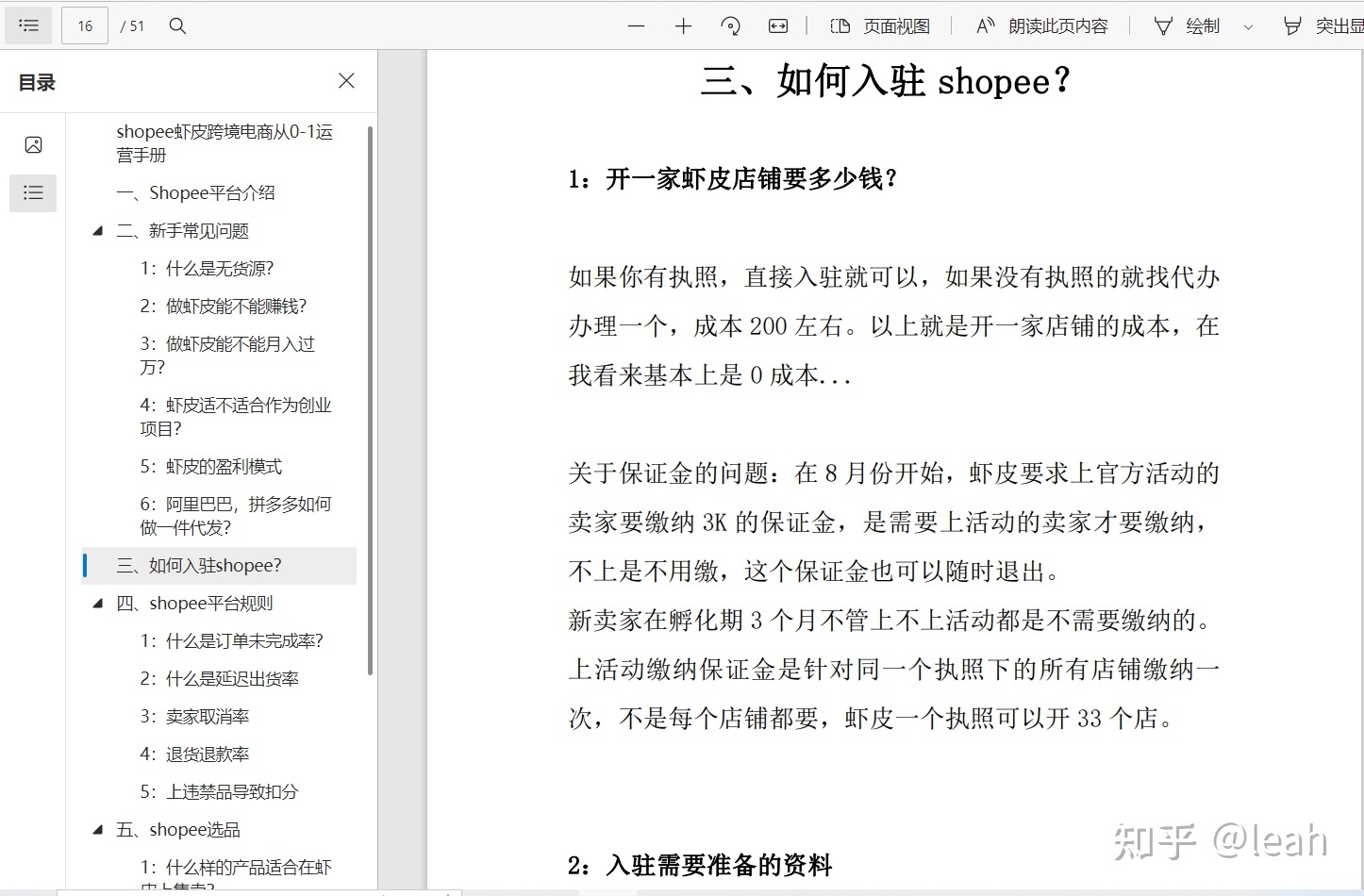This screenshot has height=896, width=1364.
Task: Go to 二、新手常见问题 outline entry
Action: [183, 231]
